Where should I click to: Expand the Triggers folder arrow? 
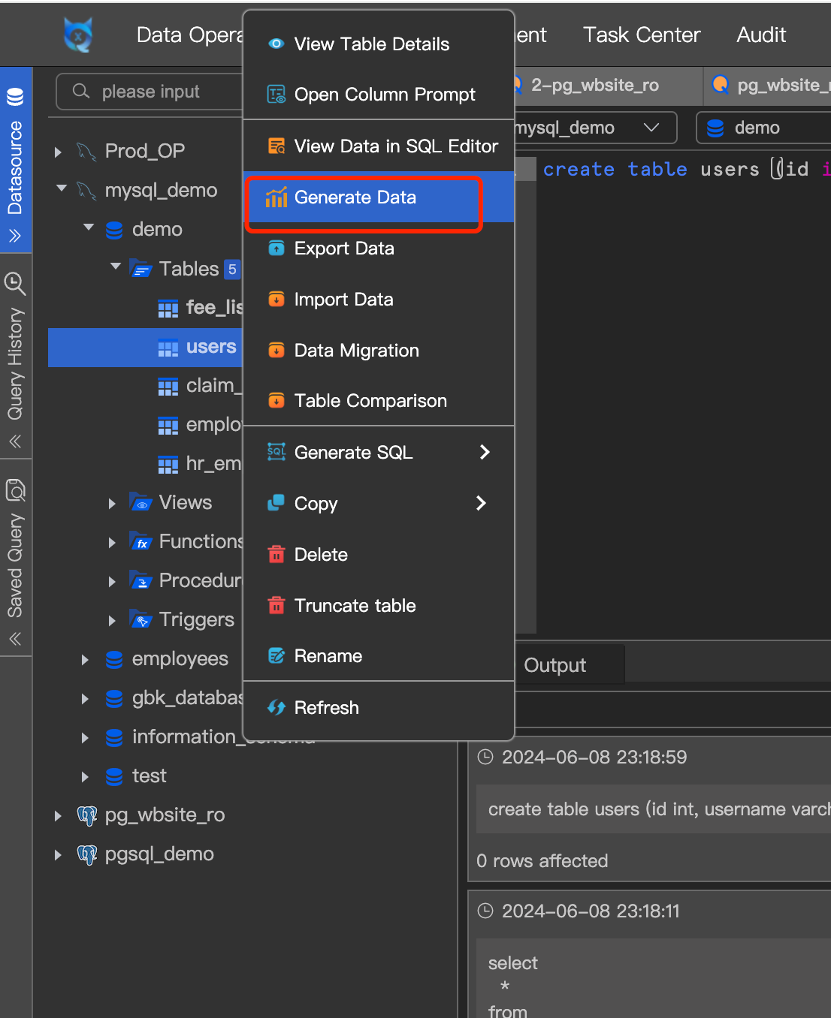click(112, 621)
